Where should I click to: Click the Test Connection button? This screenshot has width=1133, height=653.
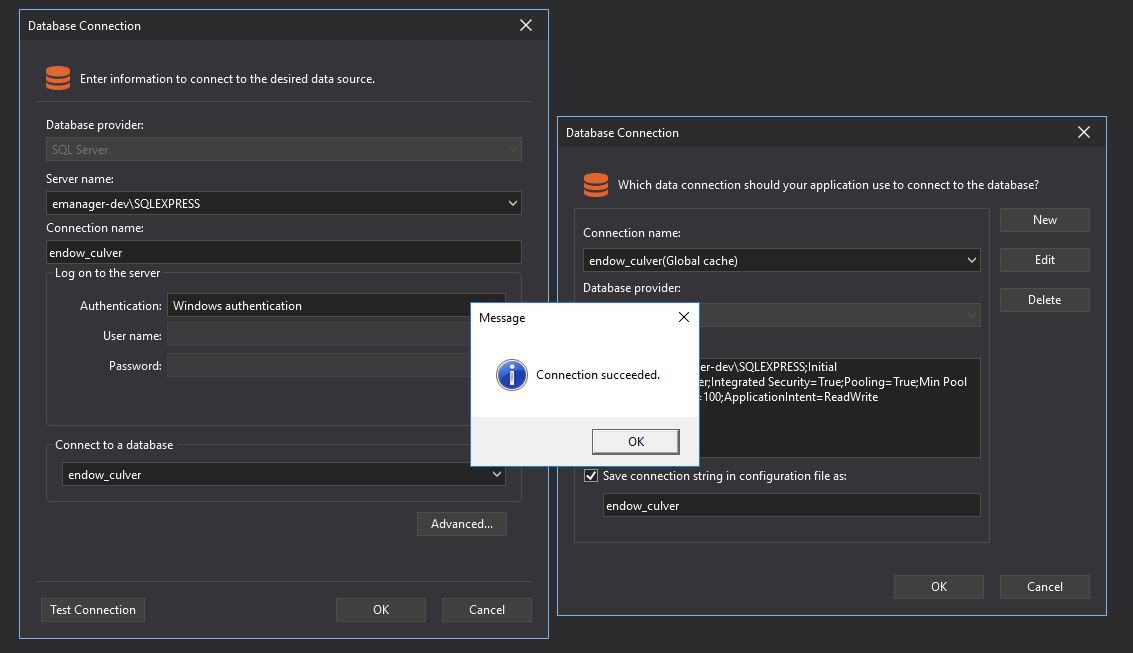tap(93, 610)
